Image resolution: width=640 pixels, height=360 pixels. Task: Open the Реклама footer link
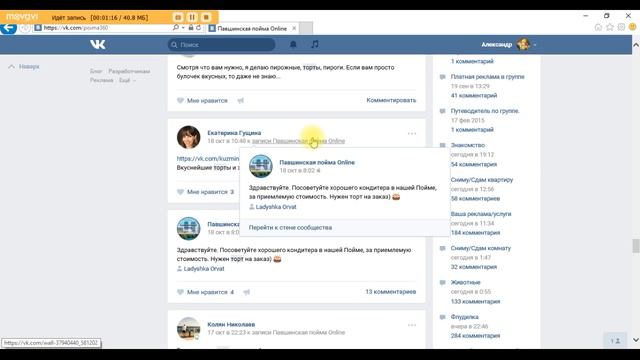[x=102, y=80]
